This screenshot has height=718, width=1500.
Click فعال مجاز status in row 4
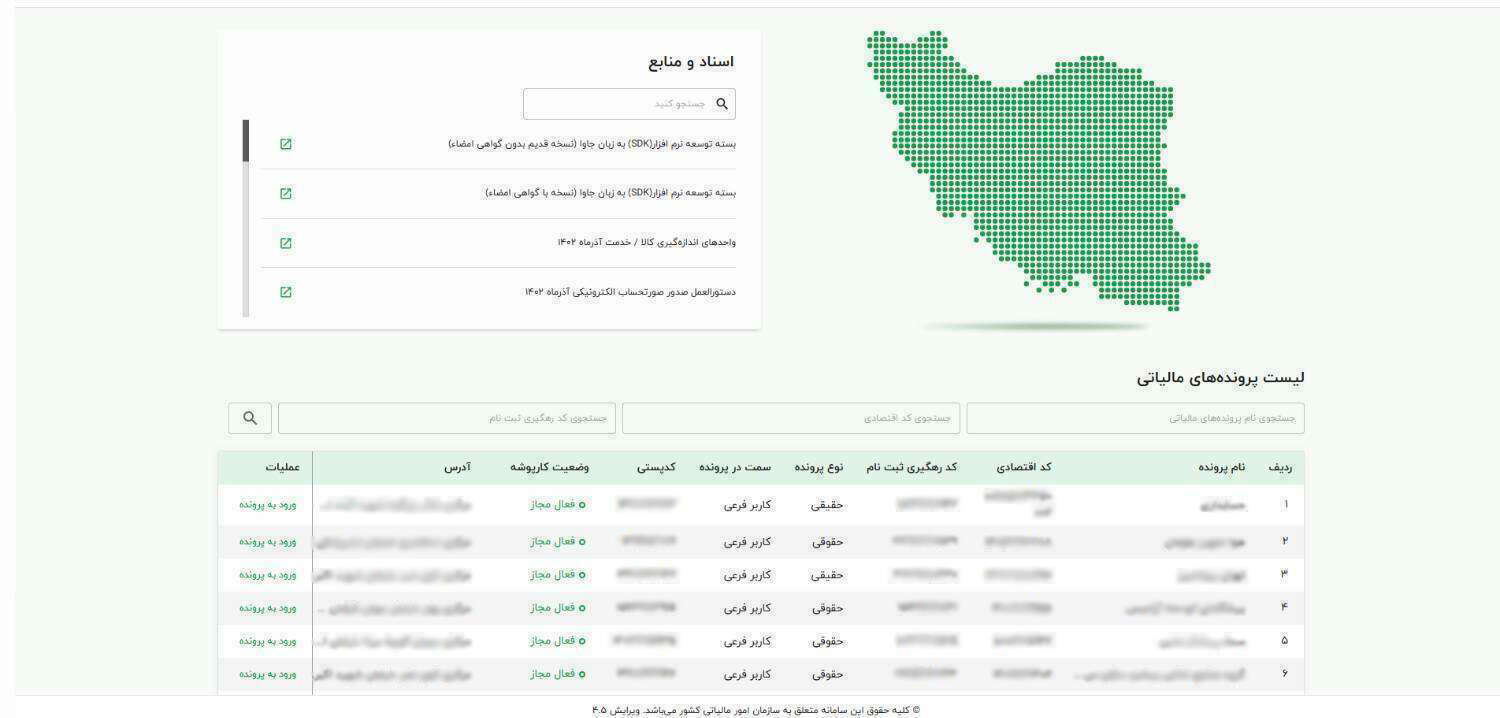[558, 608]
